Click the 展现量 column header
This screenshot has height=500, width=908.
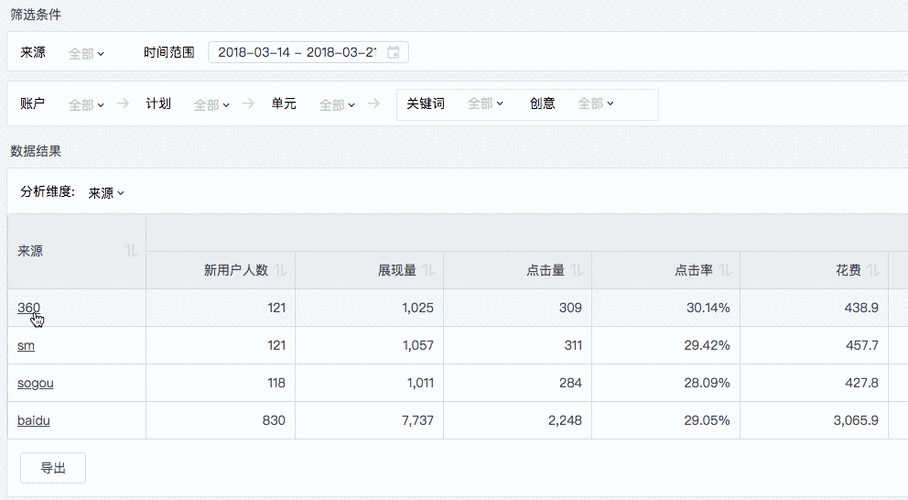(x=369, y=270)
